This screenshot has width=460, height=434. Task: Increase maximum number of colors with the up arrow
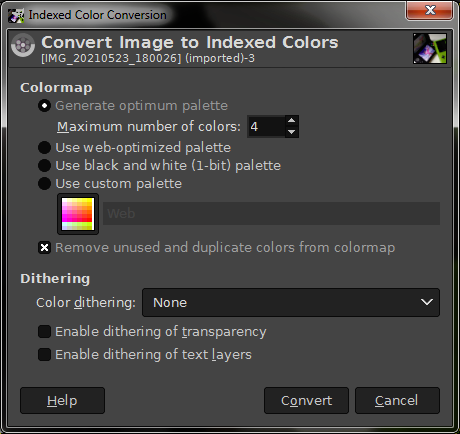coord(292,121)
